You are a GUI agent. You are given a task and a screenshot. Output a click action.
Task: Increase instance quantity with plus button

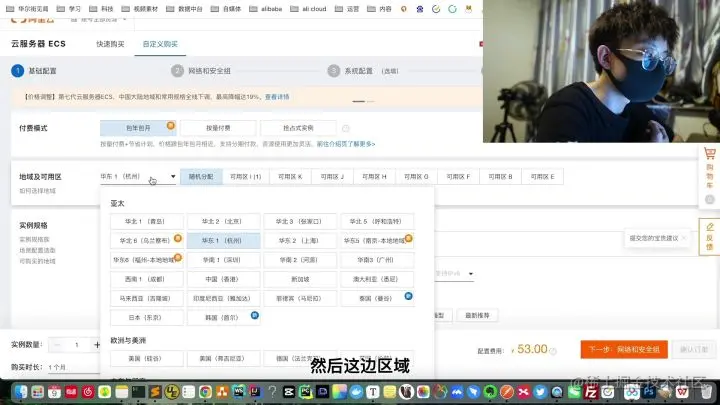click(x=97, y=345)
